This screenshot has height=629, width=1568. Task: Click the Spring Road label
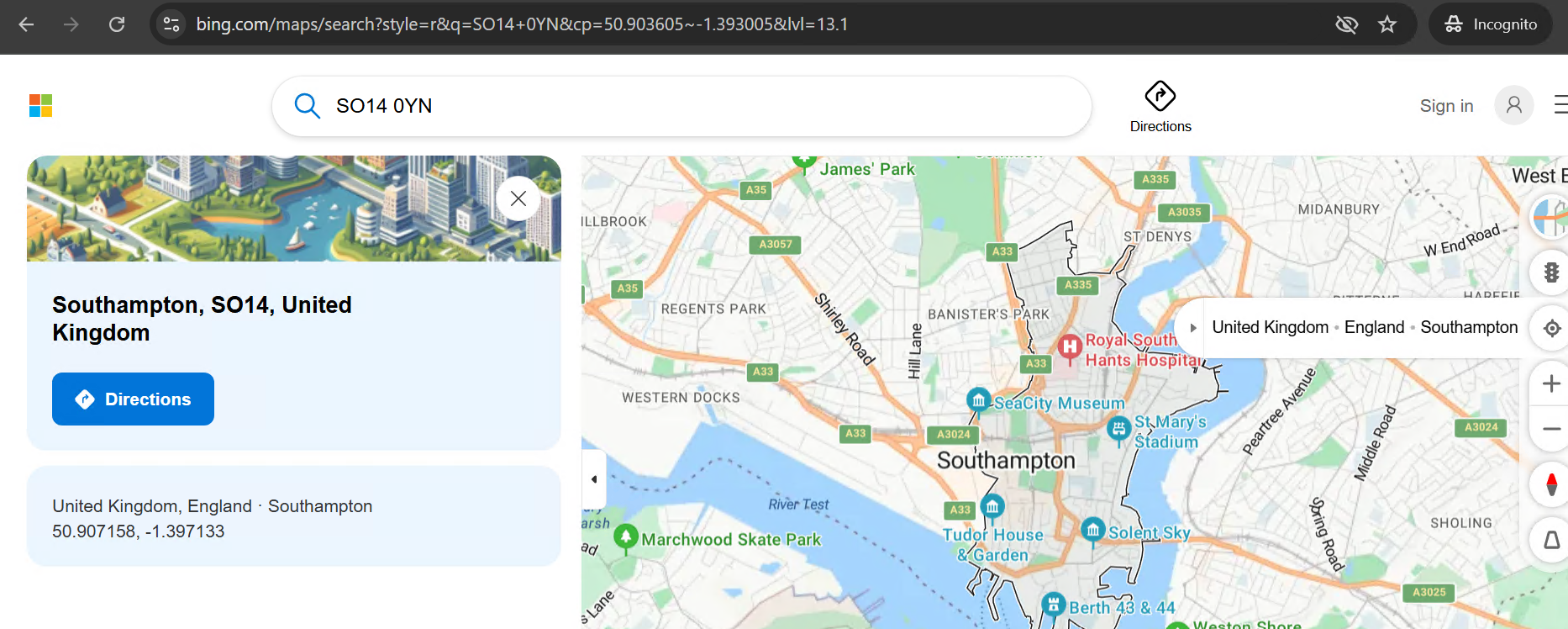tap(1327, 534)
